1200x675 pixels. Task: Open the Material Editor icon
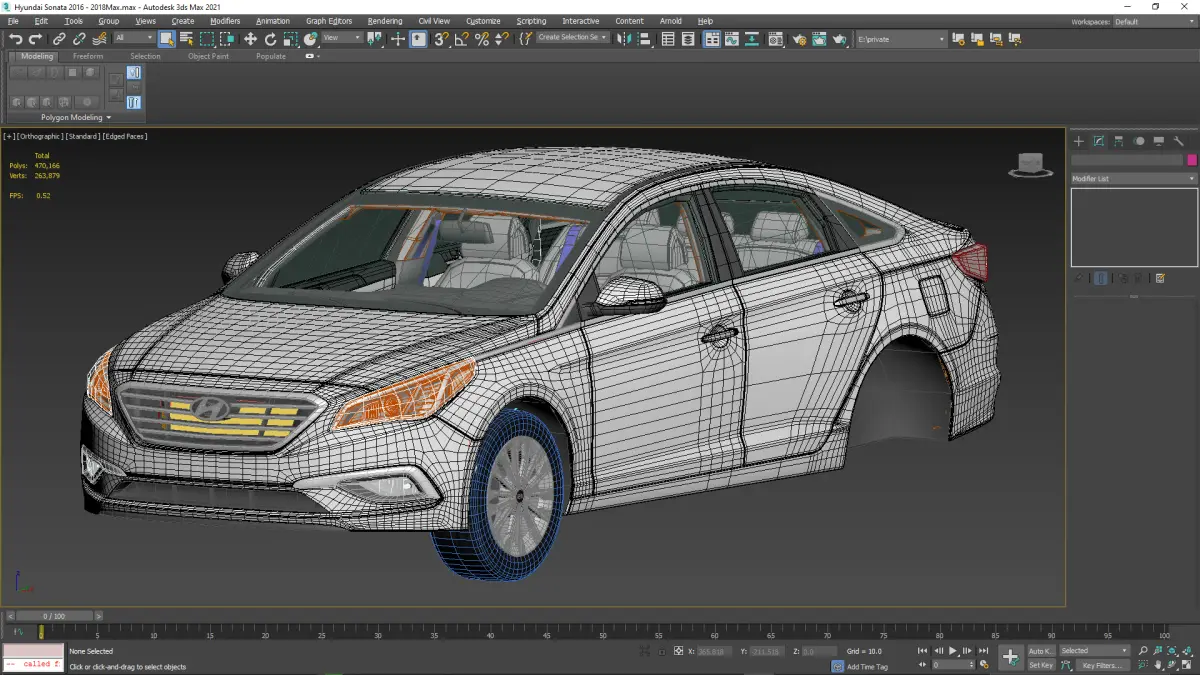tap(776, 39)
